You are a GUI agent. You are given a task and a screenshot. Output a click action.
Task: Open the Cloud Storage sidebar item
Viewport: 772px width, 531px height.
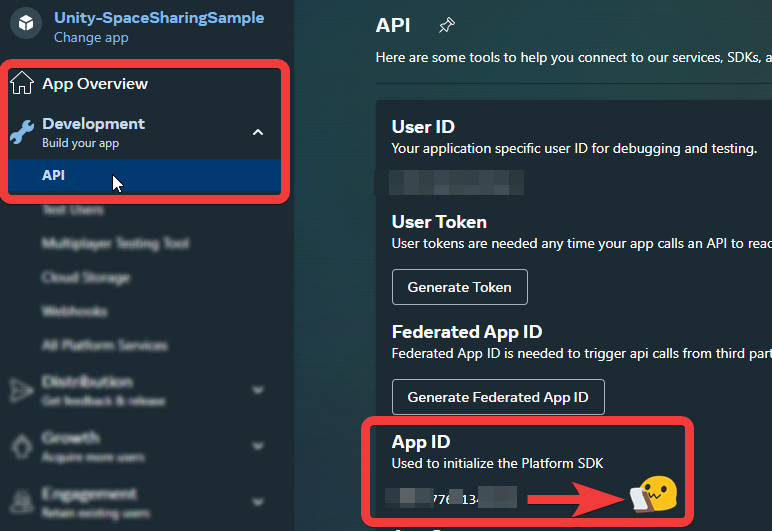point(86,278)
